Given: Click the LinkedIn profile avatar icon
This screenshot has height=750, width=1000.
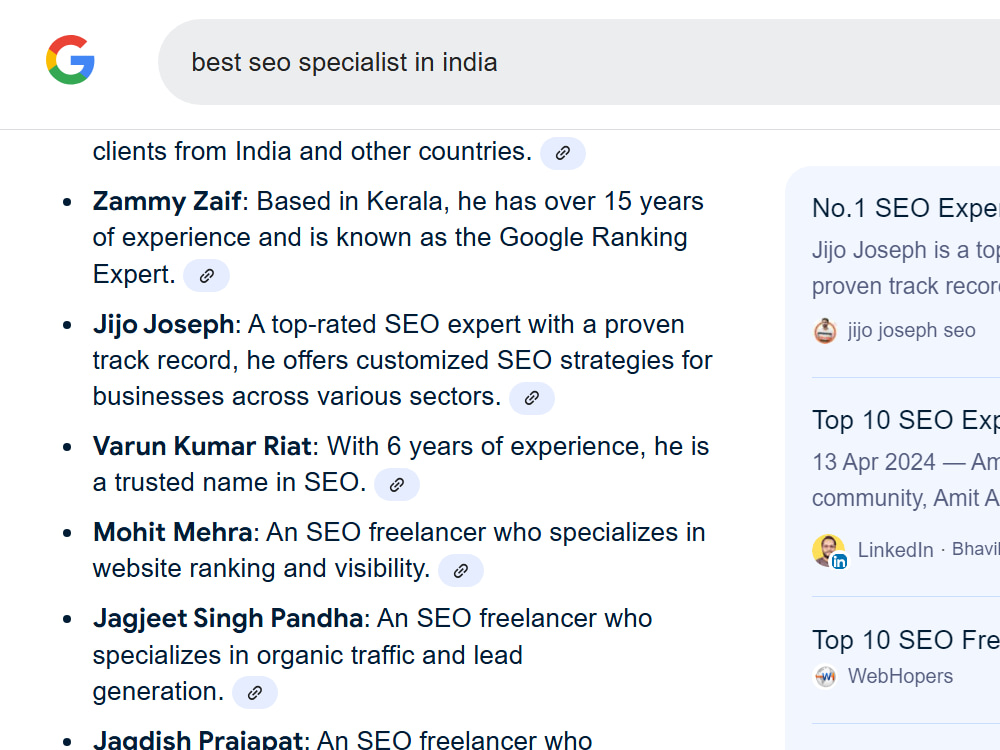Looking at the screenshot, I should 830,550.
